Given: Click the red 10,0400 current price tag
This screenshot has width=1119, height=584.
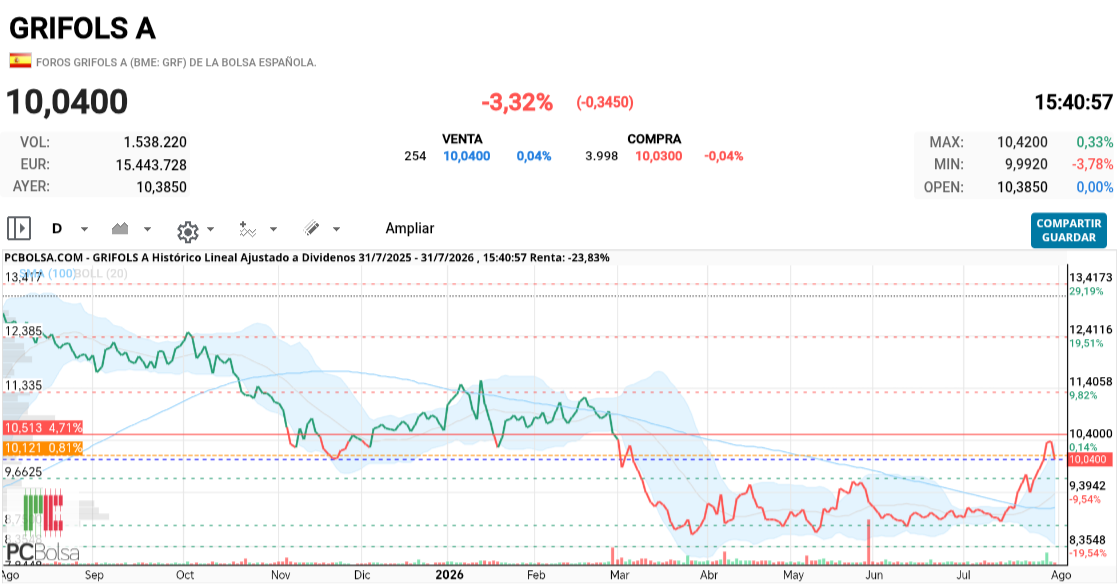Looking at the screenshot, I should pyautogui.click(x=1088, y=460).
